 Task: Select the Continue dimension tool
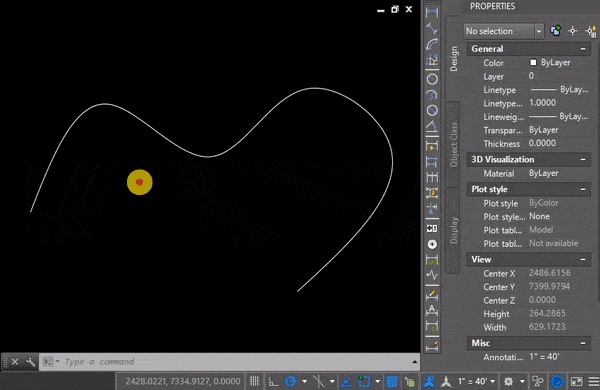pos(432,177)
